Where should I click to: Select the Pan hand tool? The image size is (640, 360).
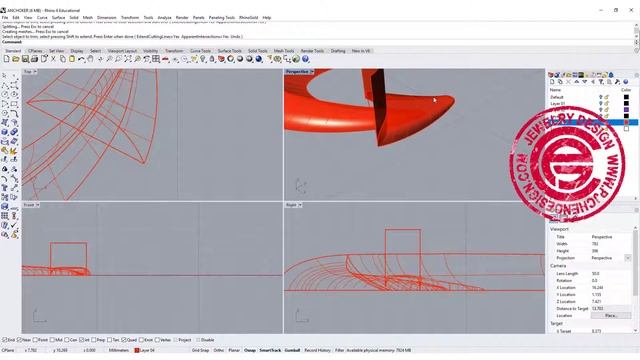coord(90,59)
